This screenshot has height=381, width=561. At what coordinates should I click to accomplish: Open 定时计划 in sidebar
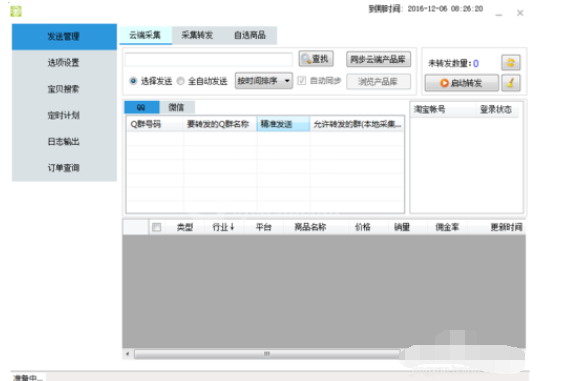pyautogui.click(x=64, y=115)
